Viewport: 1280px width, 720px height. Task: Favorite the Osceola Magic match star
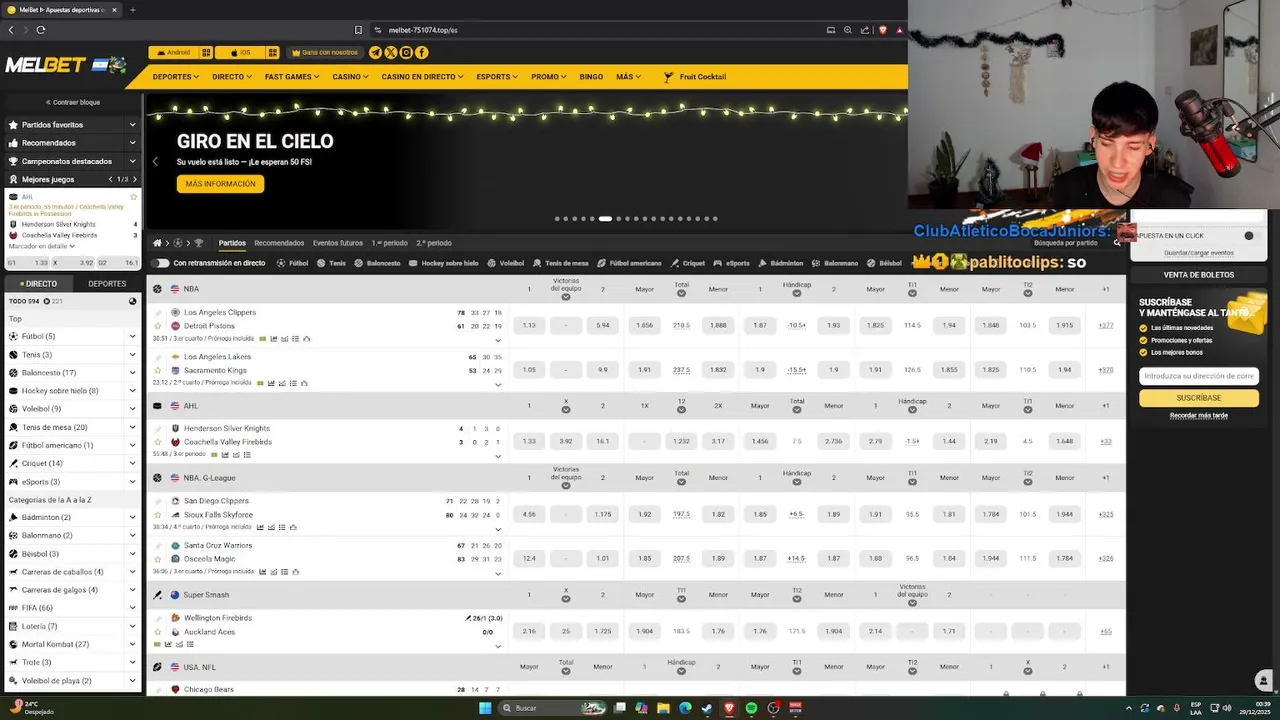pyautogui.click(x=157, y=559)
